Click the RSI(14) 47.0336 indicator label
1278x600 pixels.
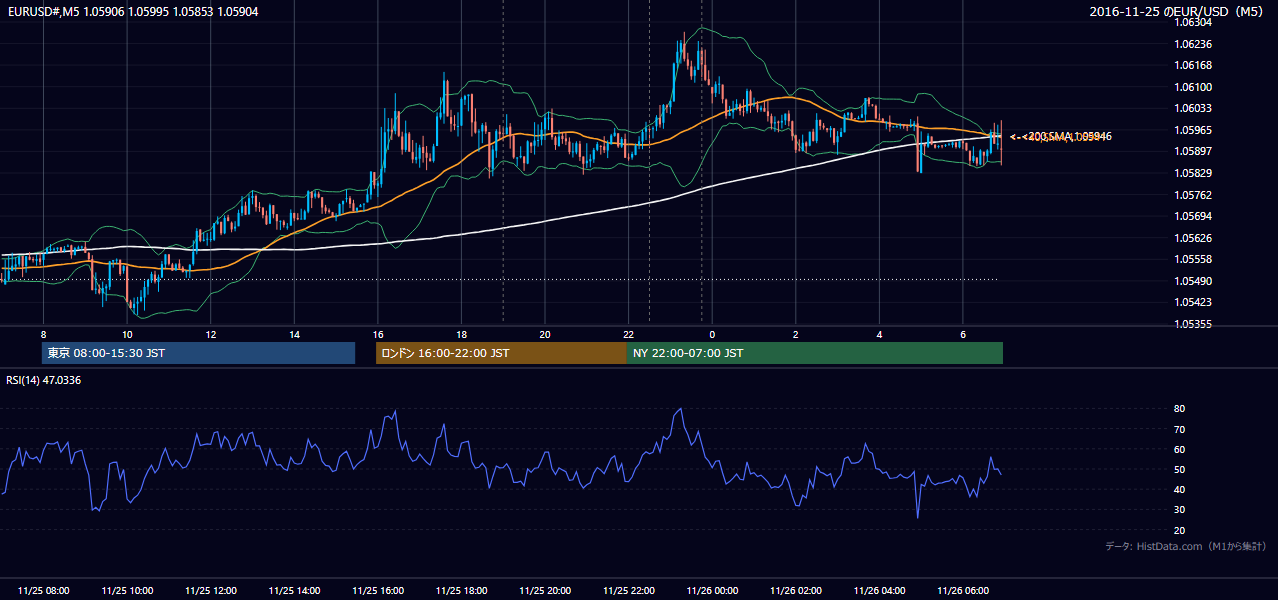tap(44, 380)
